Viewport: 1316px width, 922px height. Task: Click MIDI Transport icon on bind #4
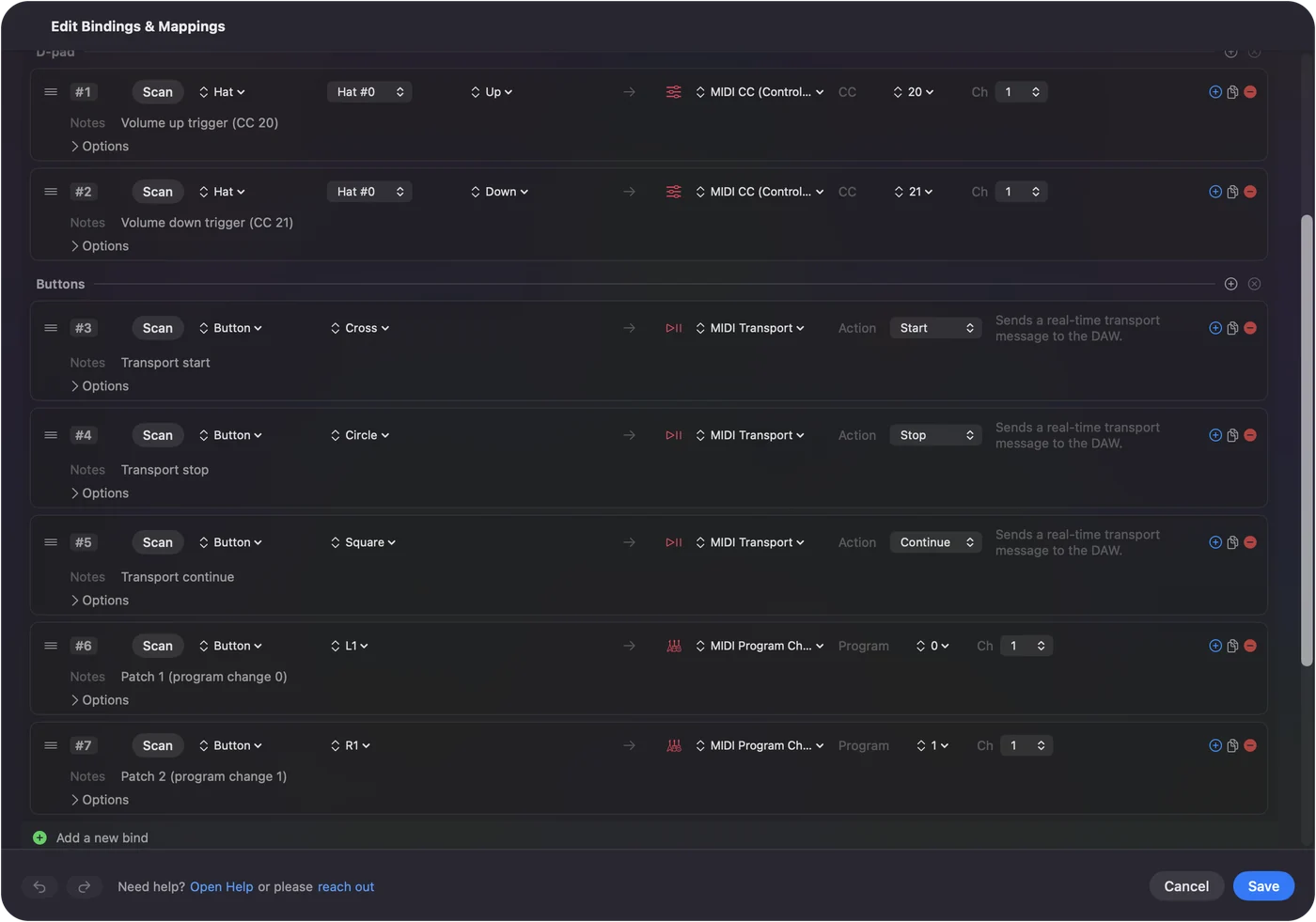tap(674, 435)
